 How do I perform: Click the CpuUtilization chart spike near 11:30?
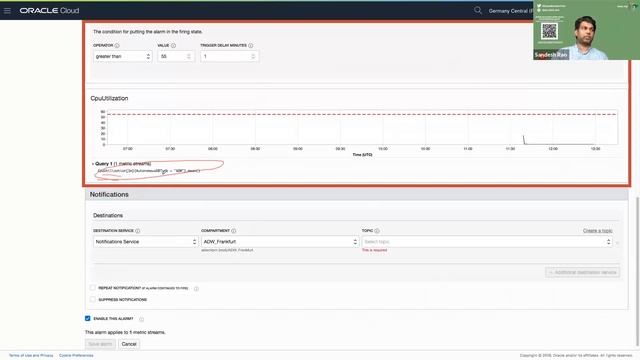pos(524,139)
